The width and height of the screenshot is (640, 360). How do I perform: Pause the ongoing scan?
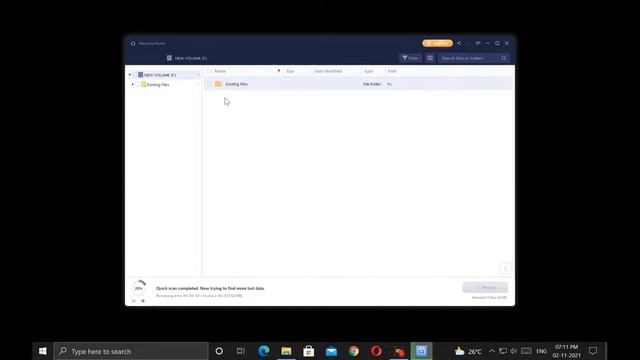(x=133, y=301)
